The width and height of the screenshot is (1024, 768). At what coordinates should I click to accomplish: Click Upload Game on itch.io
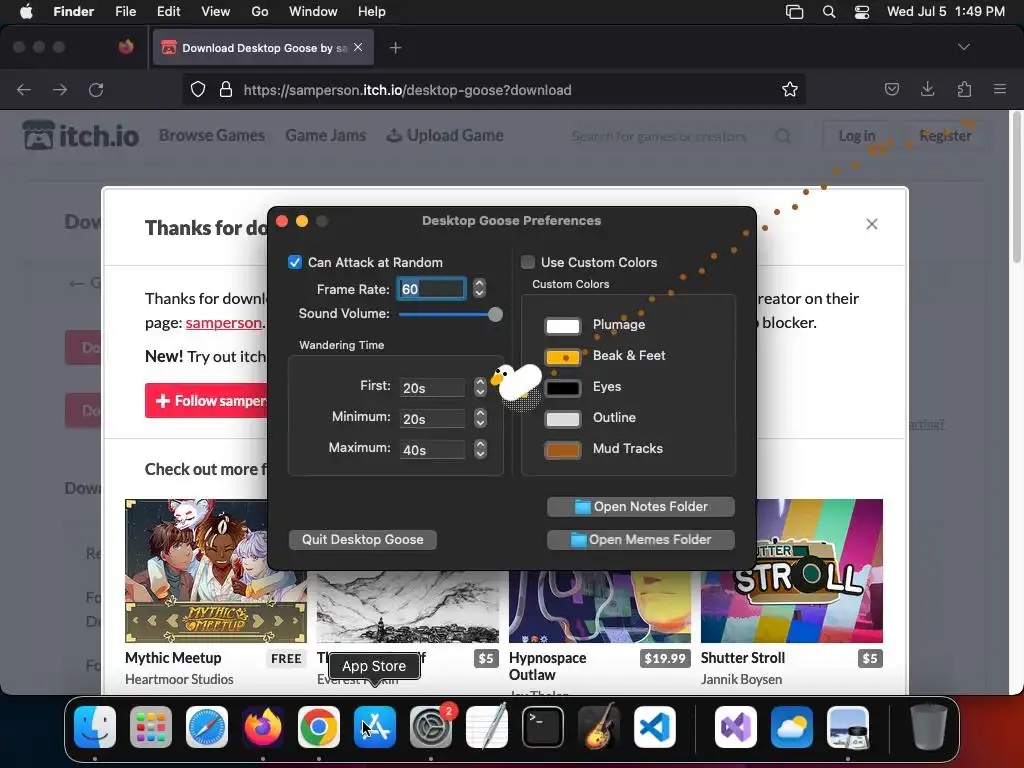click(x=445, y=135)
